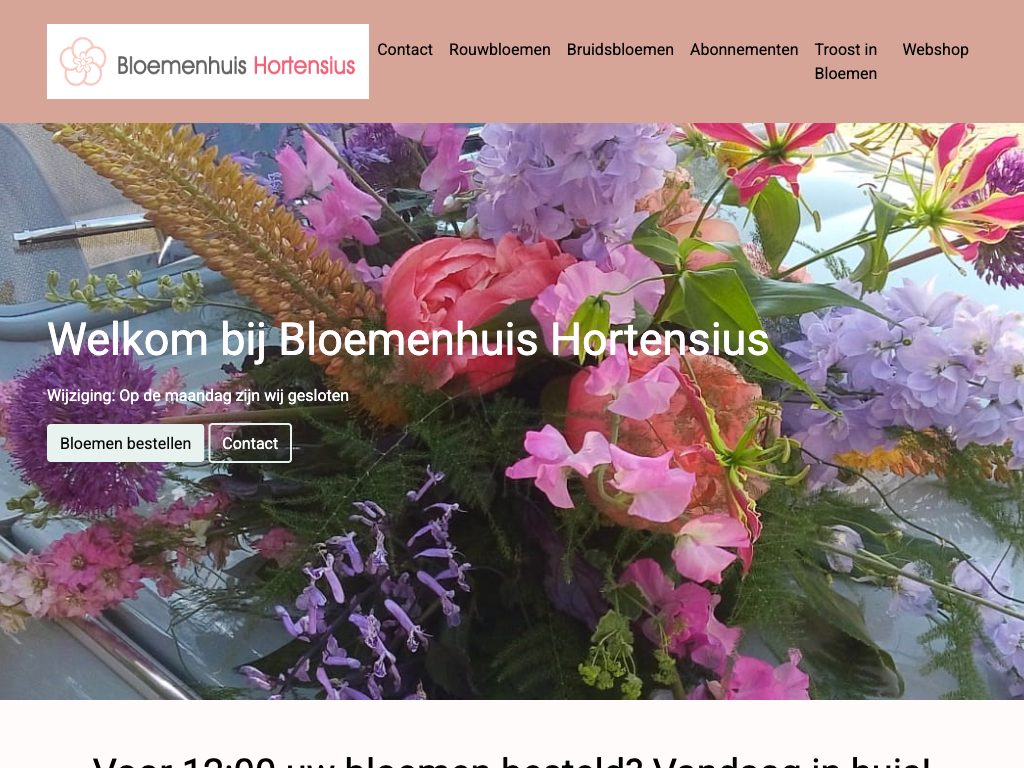Click the Welkom bij Bloemenhuis Hortensius heading
This screenshot has width=1024, height=768.
tap(408, 340)
